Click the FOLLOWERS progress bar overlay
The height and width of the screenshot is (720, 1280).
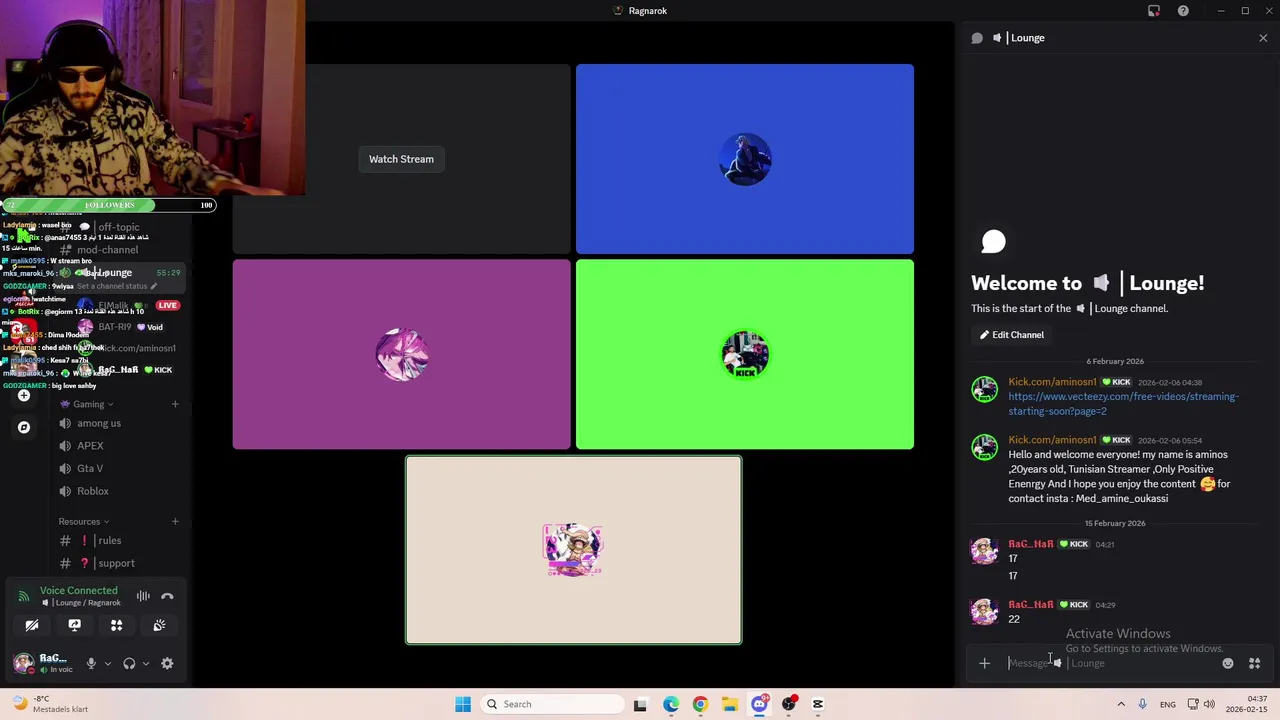pos(109,205)
